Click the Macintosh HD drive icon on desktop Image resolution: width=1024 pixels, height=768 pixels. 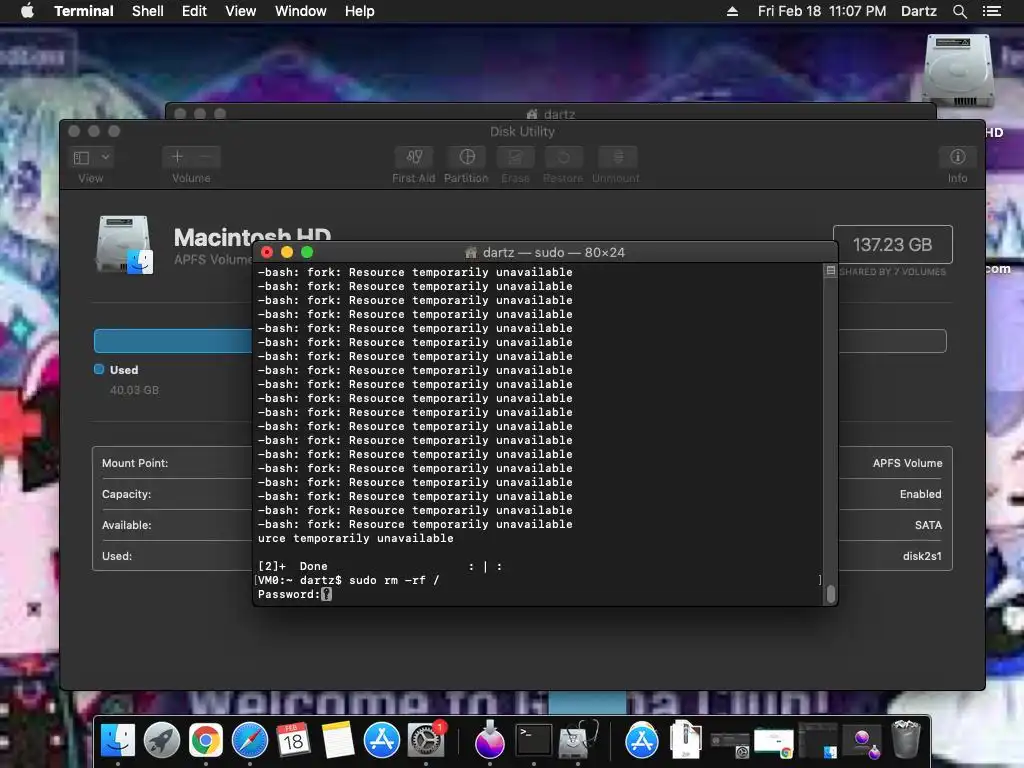(957, 71)
